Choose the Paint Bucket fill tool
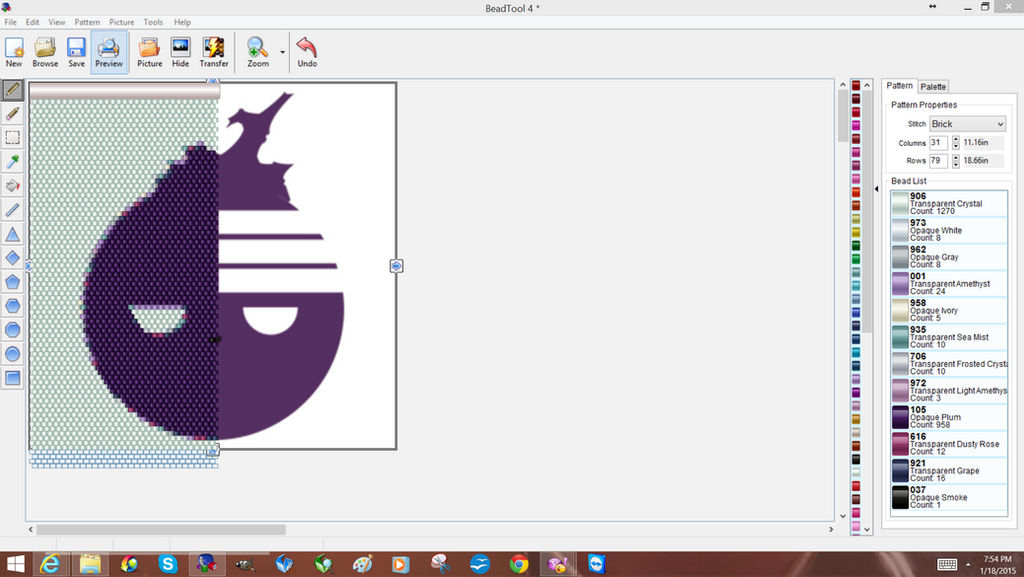1024x577 pixels. (x=12, y=186)
